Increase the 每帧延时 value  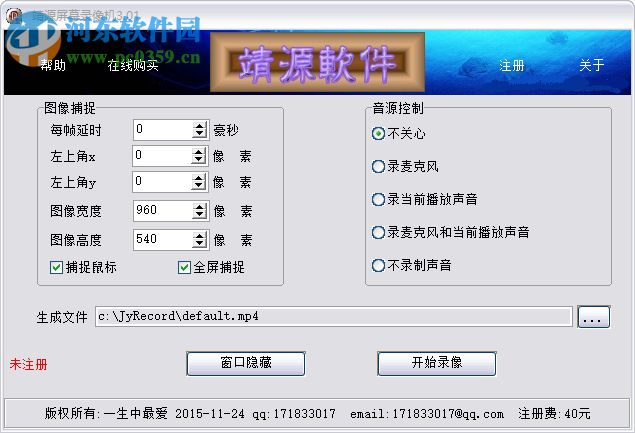(199, 126)
